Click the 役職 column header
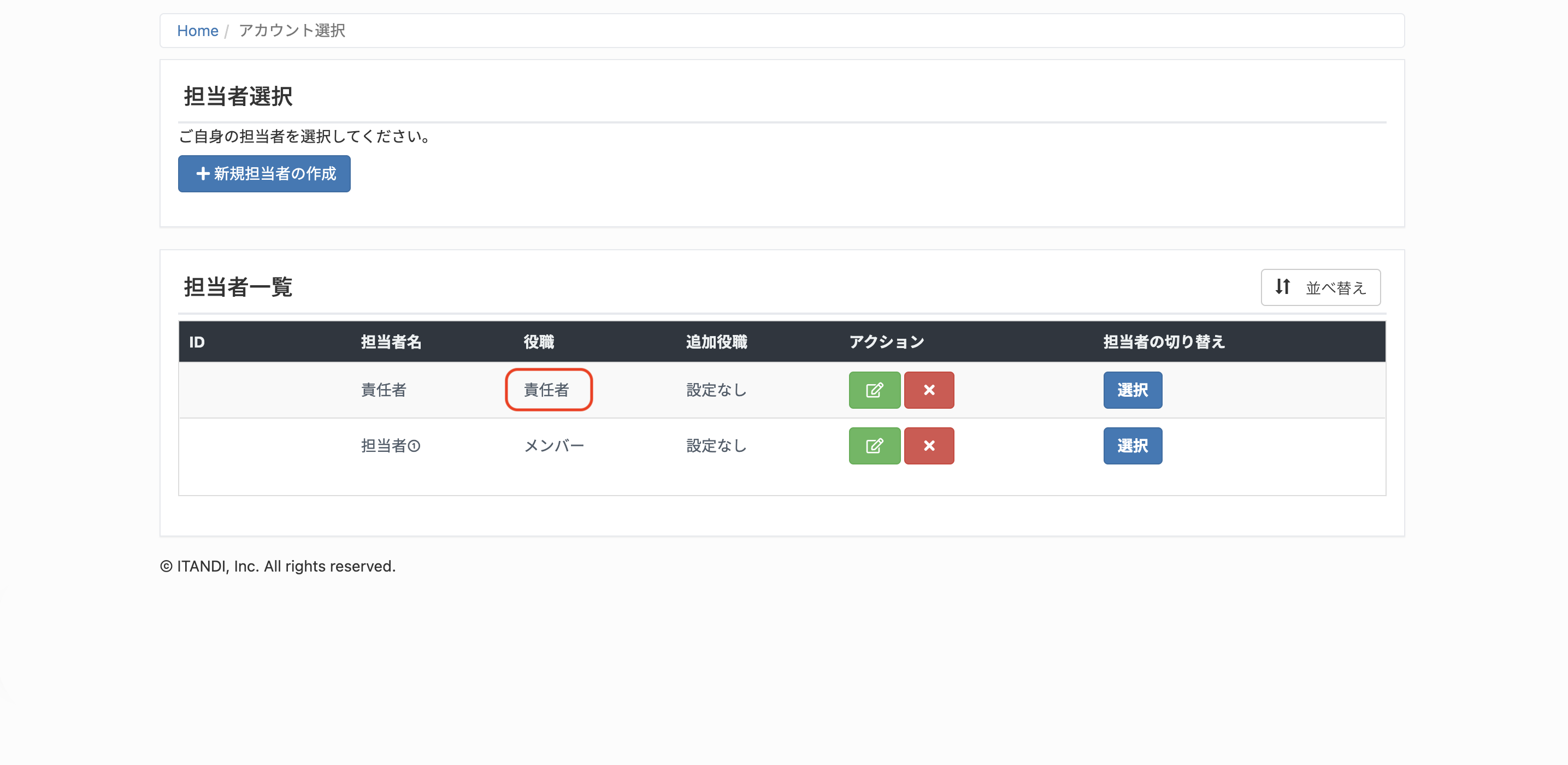Screen dimensions: 1568x765 tap(539, 342)
